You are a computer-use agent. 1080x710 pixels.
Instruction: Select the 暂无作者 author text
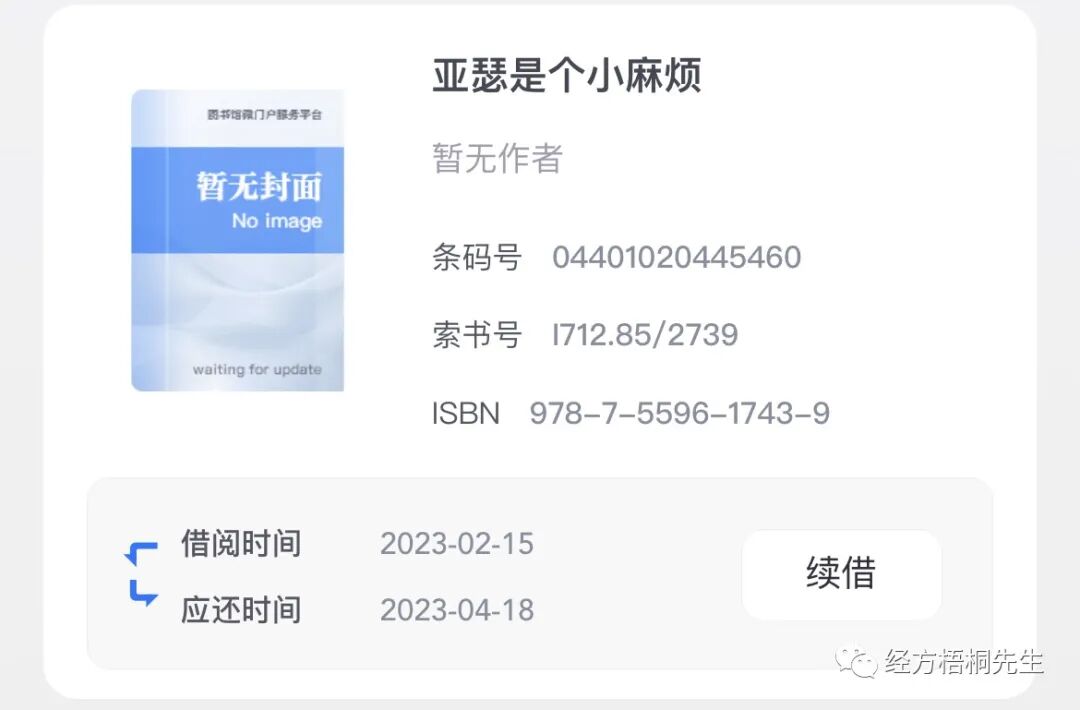(497, 158)
